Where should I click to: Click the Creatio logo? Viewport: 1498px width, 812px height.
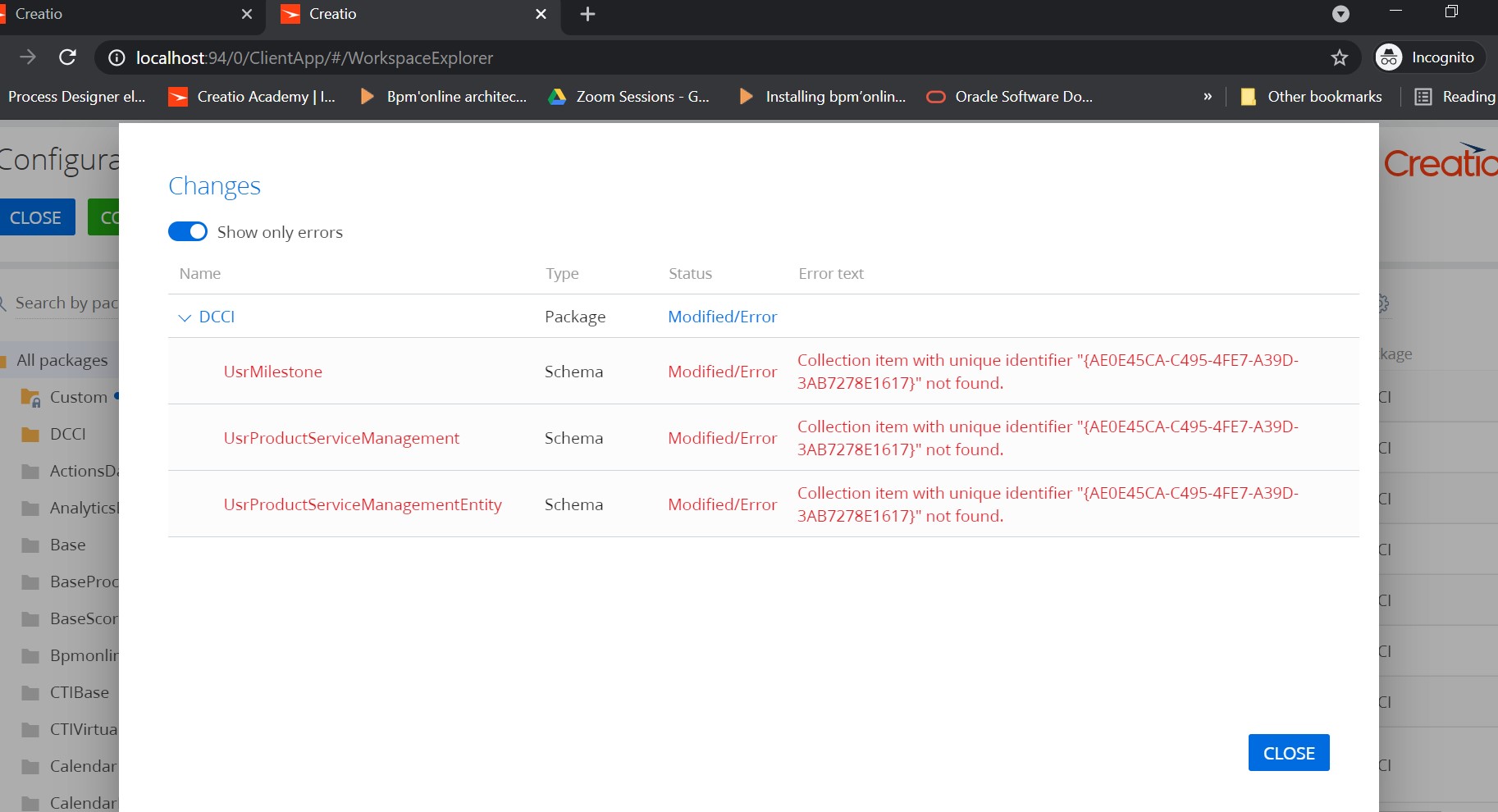pos(1441,161)
